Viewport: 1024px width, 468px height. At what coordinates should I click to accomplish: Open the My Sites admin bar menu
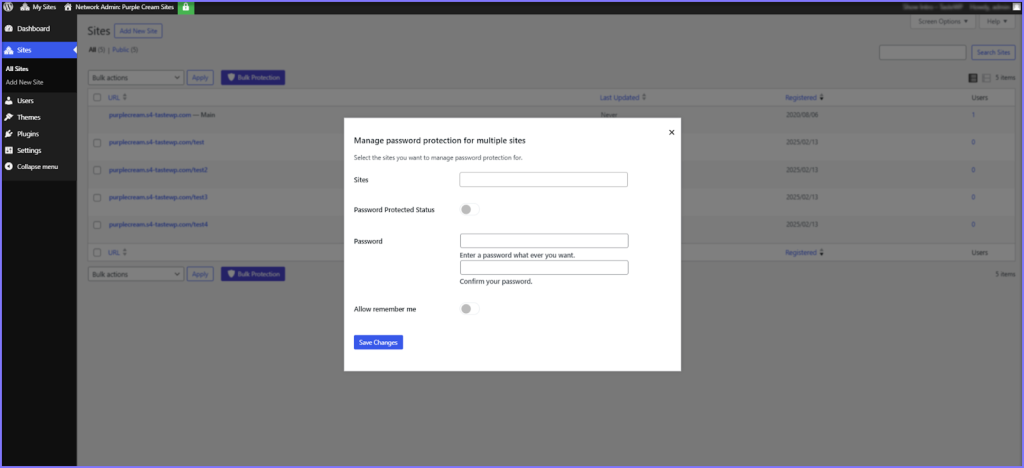[x=38, y=7]
